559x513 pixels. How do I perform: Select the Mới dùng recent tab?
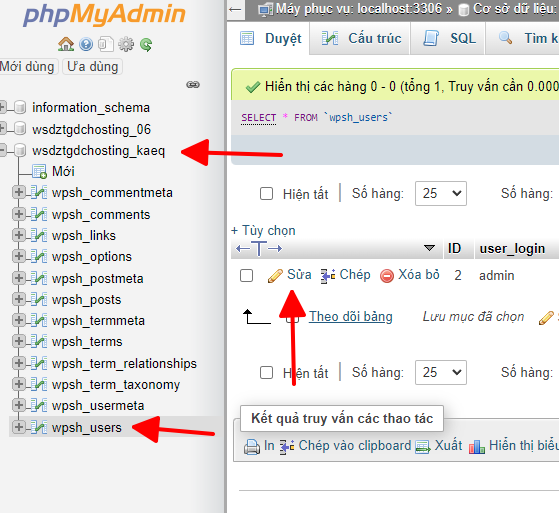pos(28,67)
